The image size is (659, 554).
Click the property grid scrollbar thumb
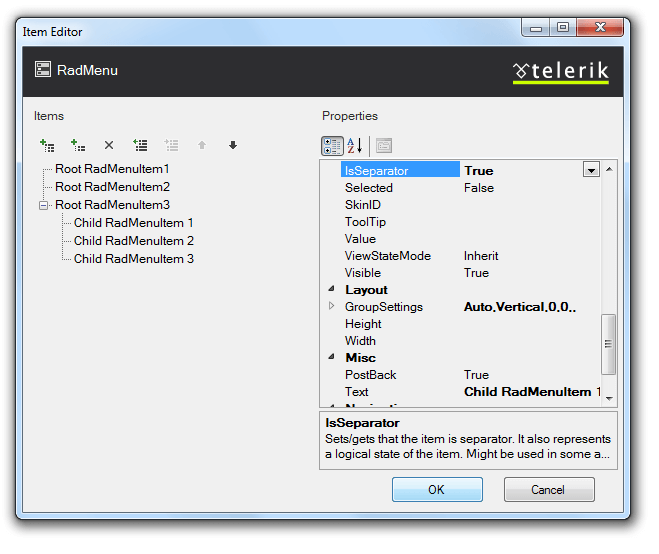point(608,344)
